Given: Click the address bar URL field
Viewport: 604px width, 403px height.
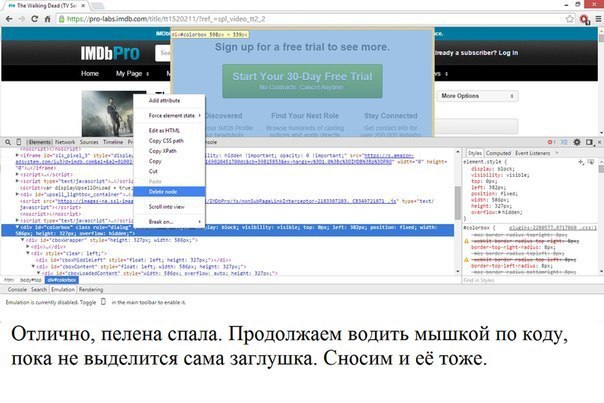Looking at the screenshot, I should coord(312,19).
